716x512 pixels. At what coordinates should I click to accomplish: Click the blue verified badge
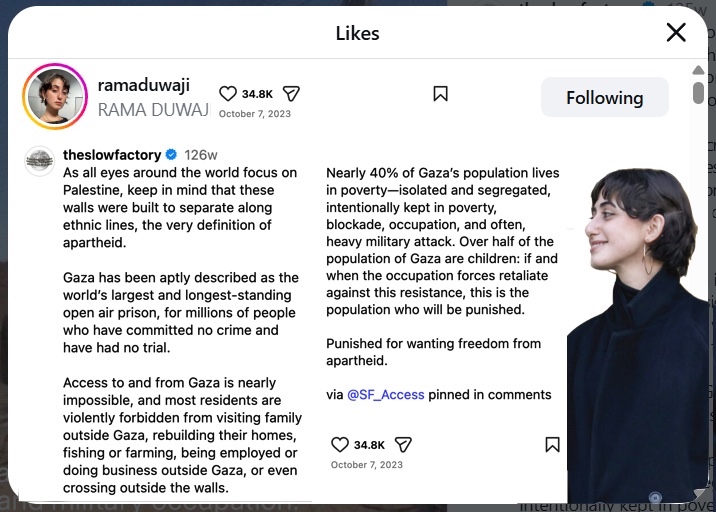pyautogui.click(x=171, y=155)
